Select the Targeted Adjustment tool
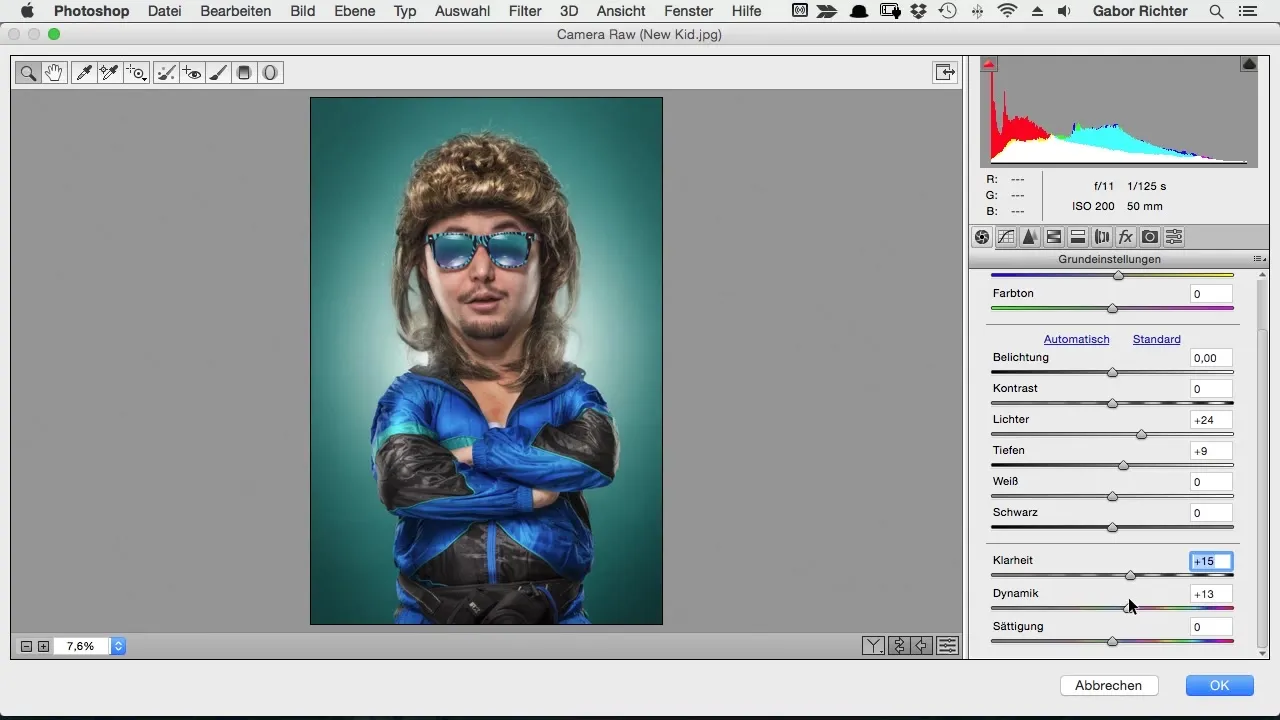Viewport: 1280px width, 720px height. point(135,72)
